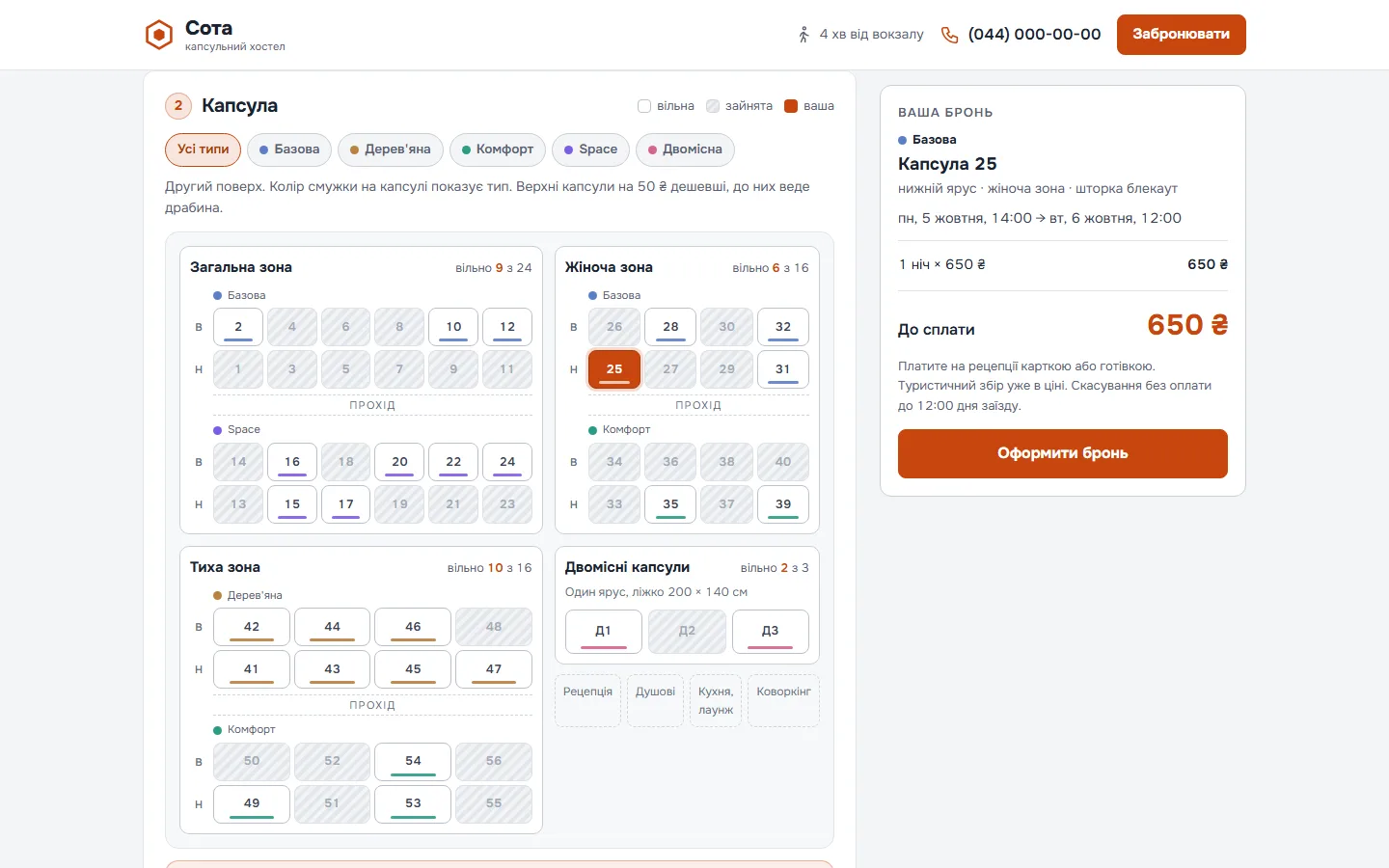Filter capsules by Space type
The width and height of the screenshot is (1389, 868).
590,149
